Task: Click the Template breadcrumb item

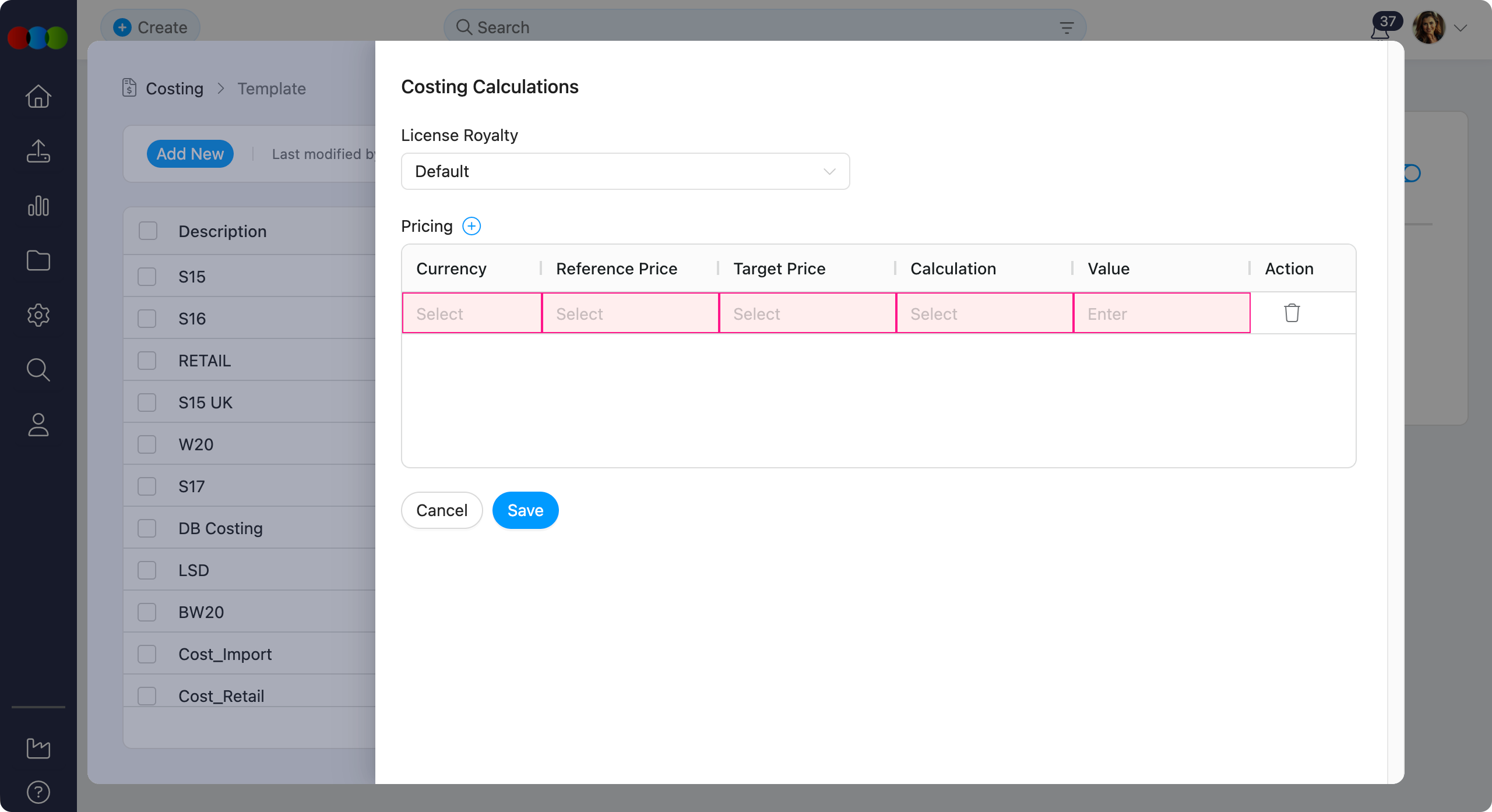Action: [271, 89]
